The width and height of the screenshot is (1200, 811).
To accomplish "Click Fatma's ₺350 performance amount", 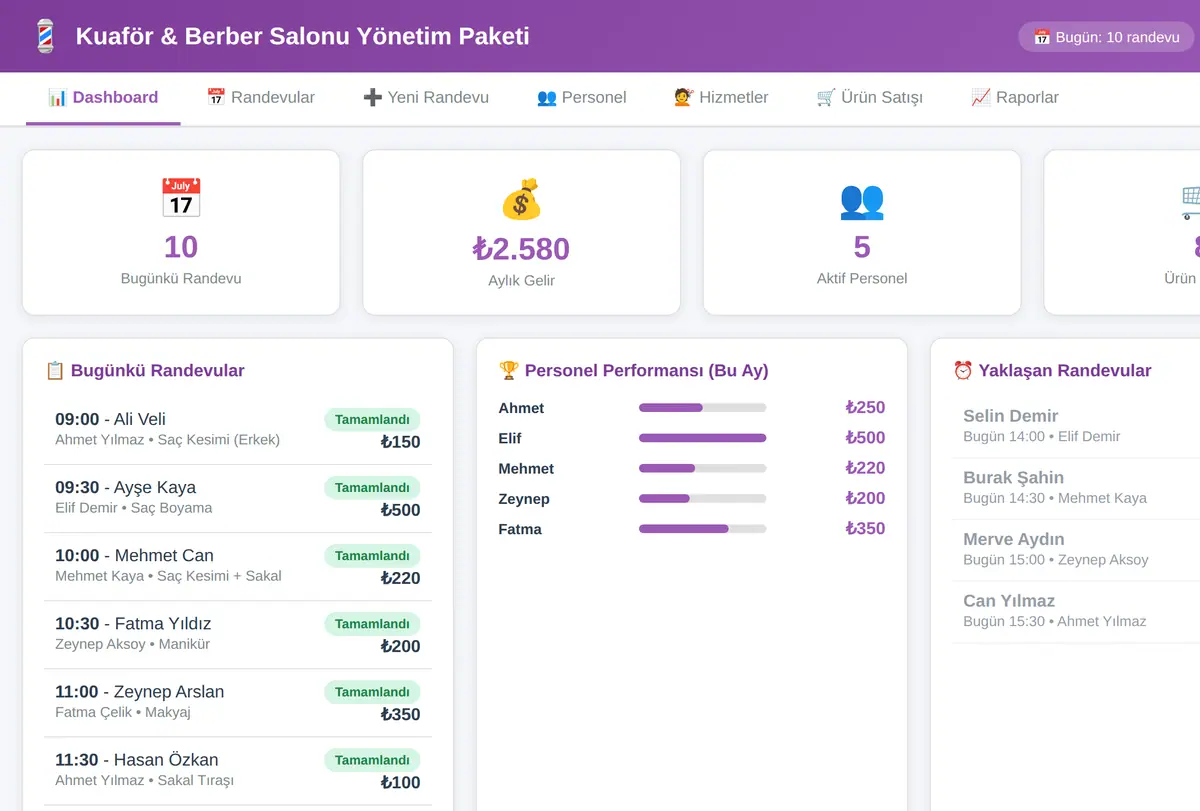I will pos(865,529).
